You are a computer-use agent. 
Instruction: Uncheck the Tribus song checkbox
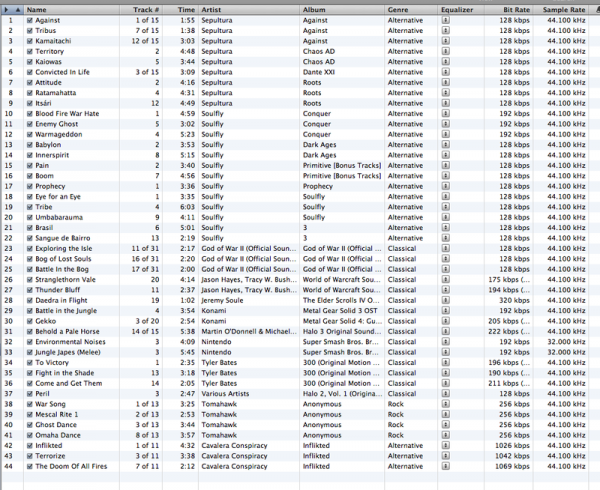[19, 30]
